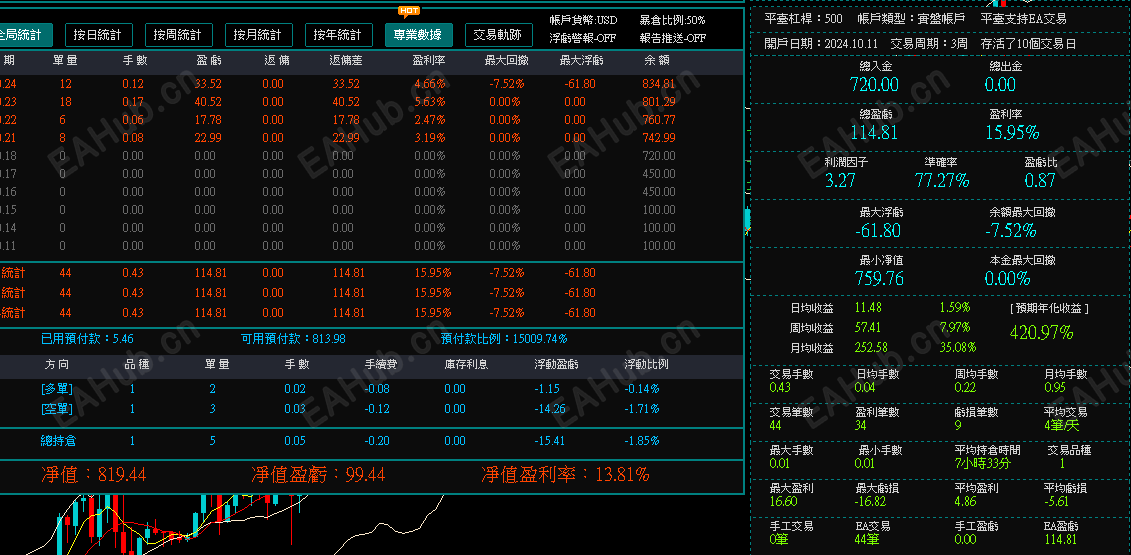Click the 淨值盈虧:99.44 readout
The width and height of the screenshot is (1131, 555).
click(x=318, y=475)
